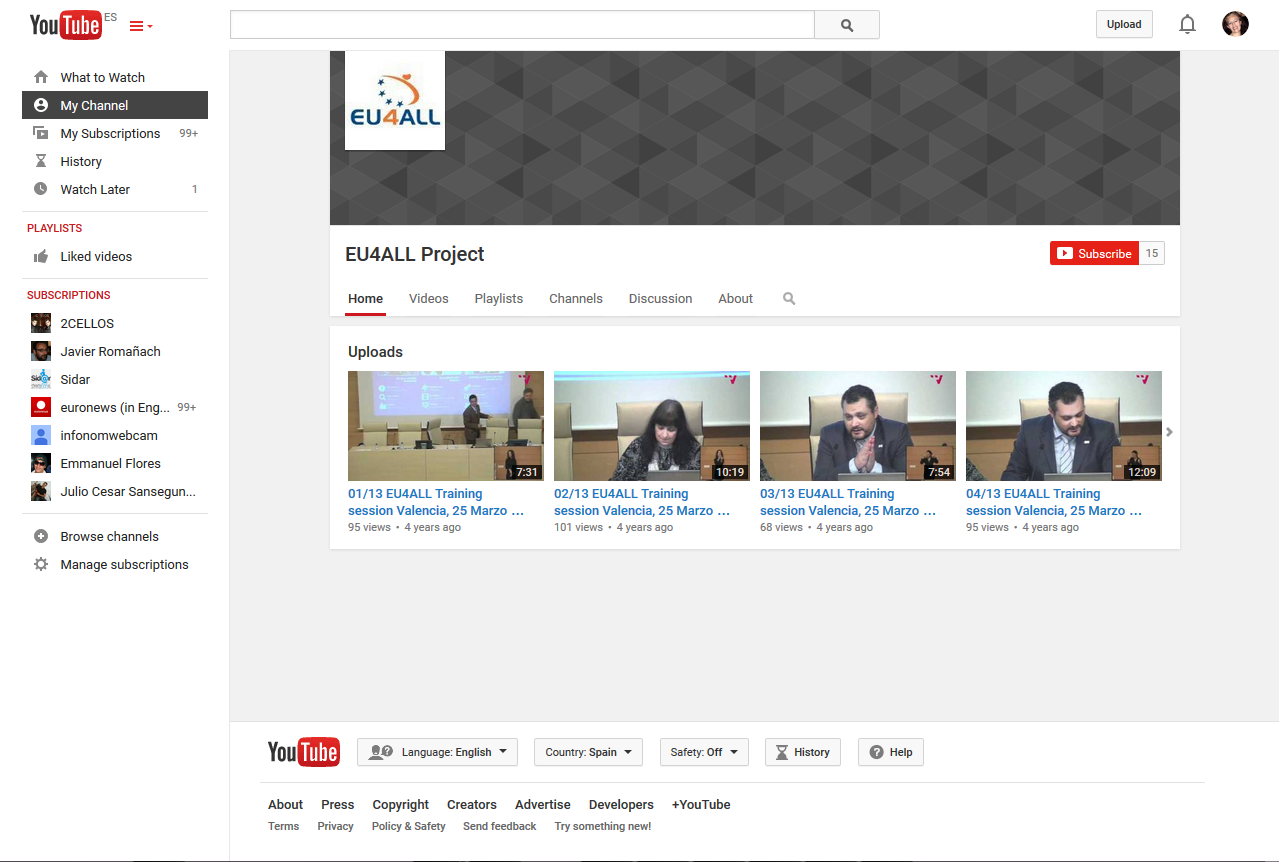The height and width of the screenshot is (862, 1279).
Task: Open the Language: English dropdown
Action: tap(437, 752)
